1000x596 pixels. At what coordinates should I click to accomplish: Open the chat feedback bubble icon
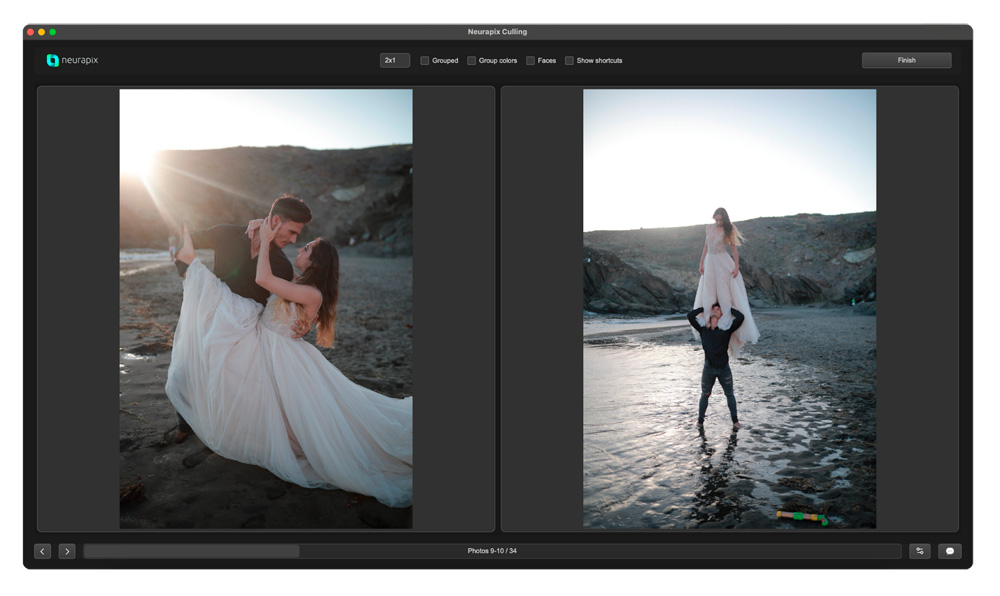pyautogui.click(x=949, y=551)
